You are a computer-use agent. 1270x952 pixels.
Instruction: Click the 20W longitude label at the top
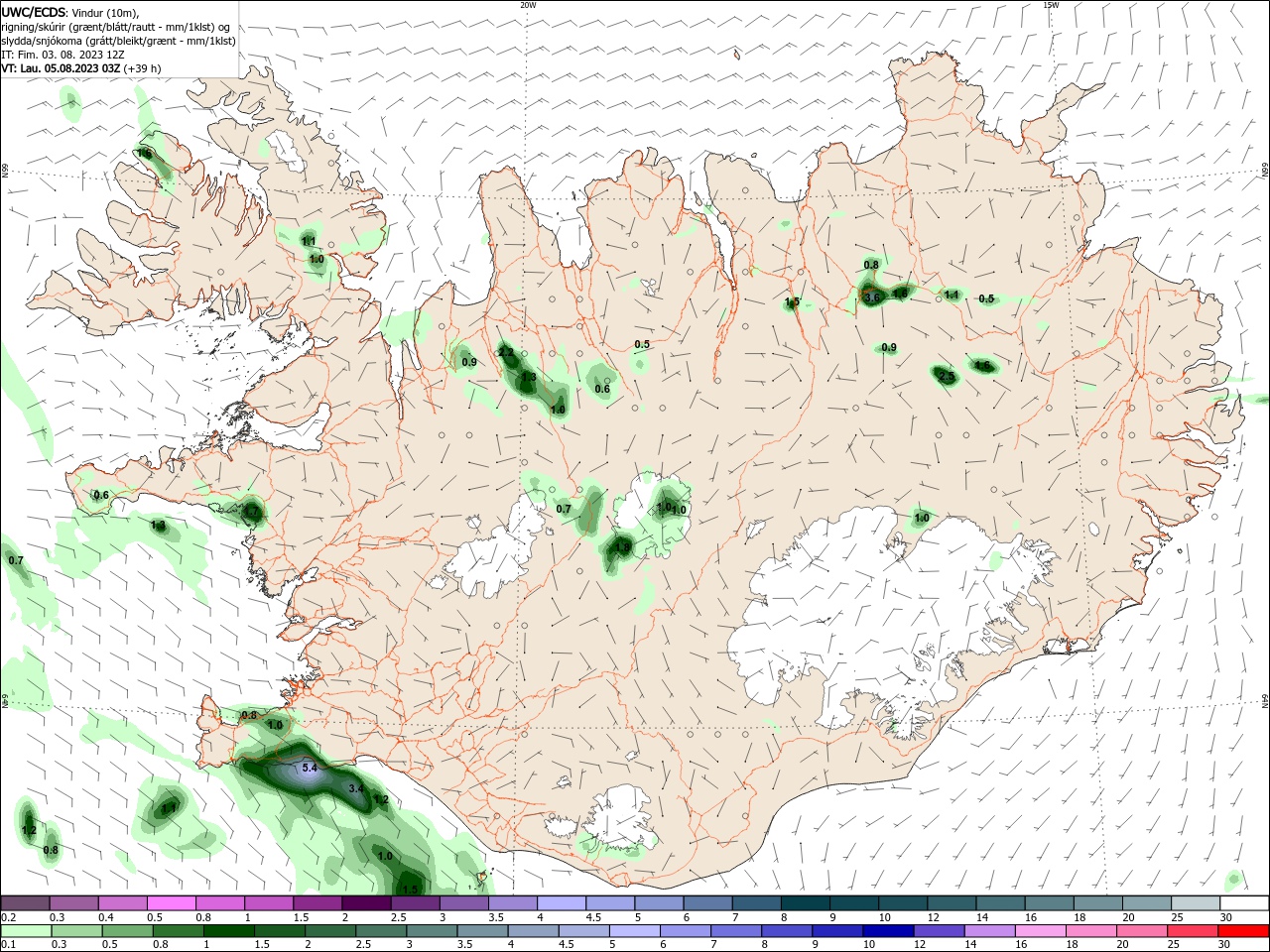[x=528, y=5]
